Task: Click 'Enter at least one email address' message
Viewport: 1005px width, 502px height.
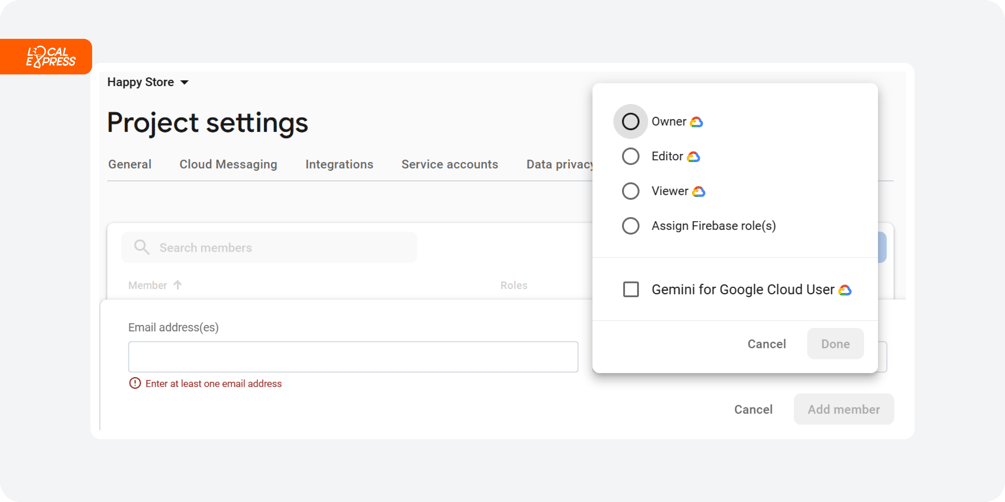Action: pyautogui.click(x=213, y=384)
